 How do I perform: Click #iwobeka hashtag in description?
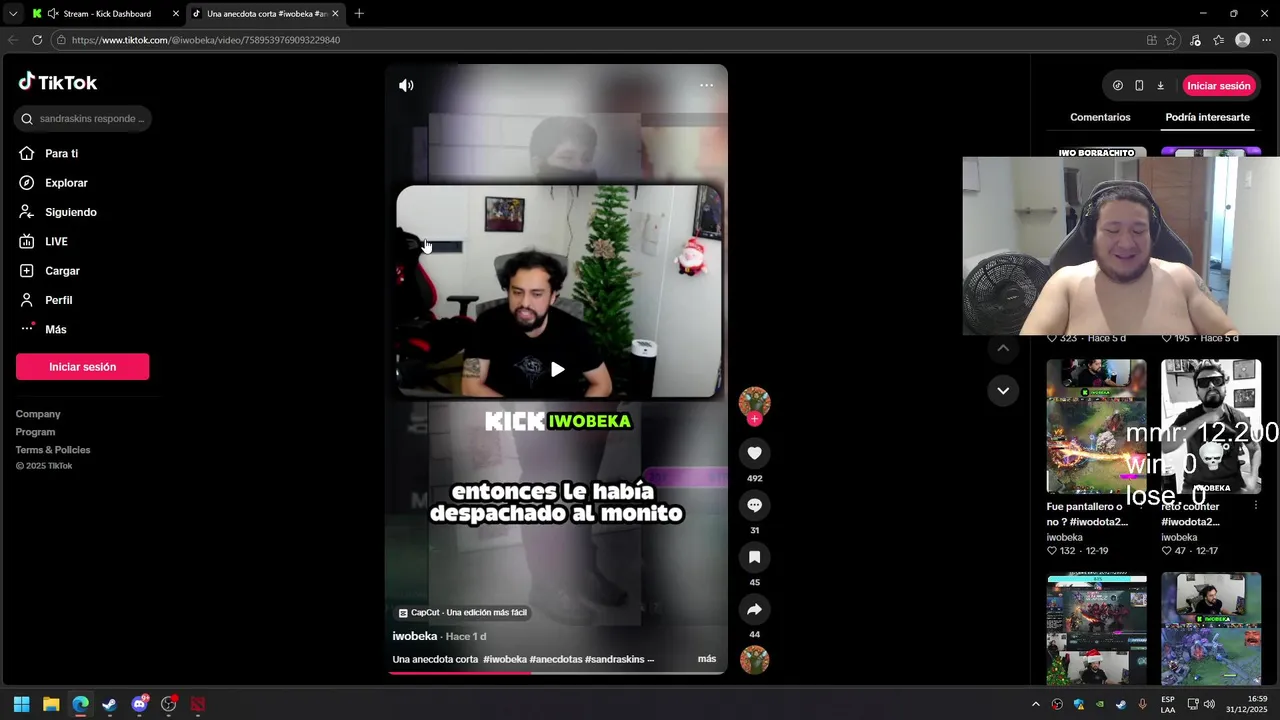[x=505, y=659]
